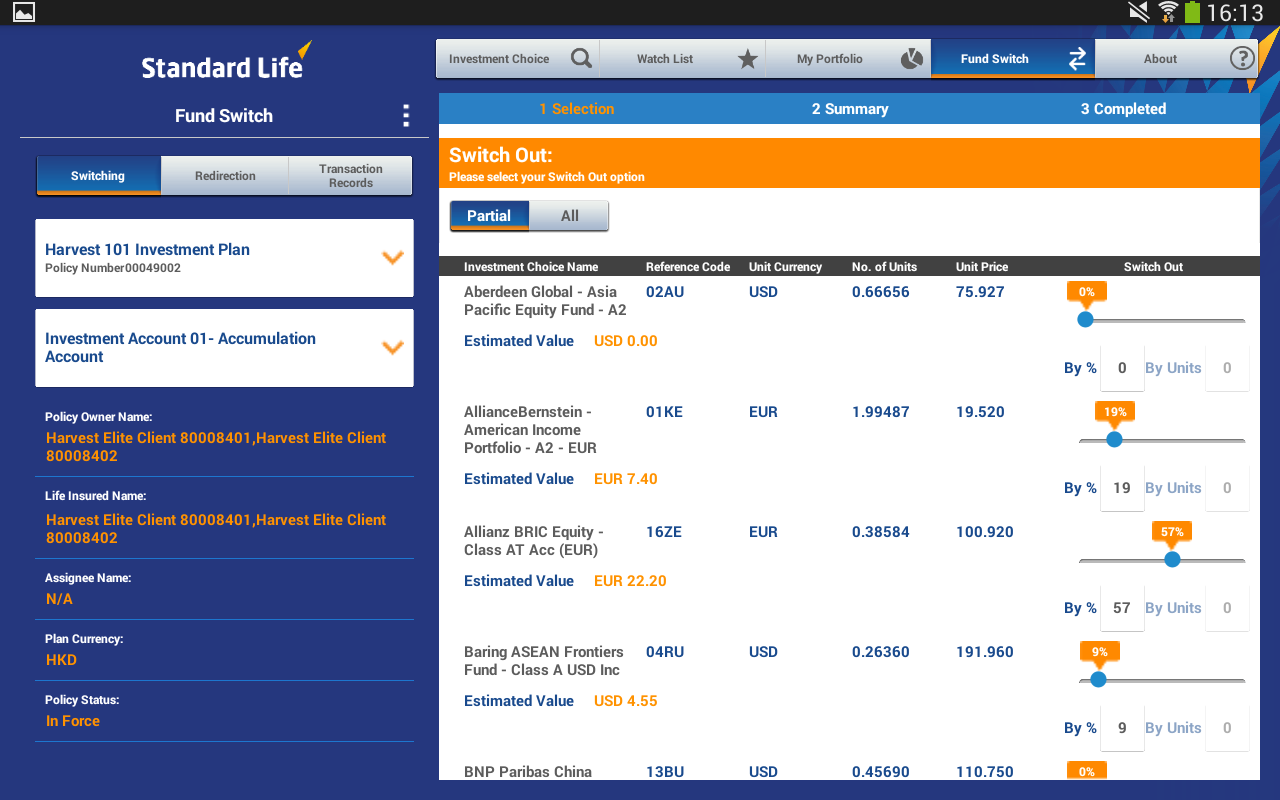
Task: Click the estimated value USD 4.55
Action: (626, 701)
